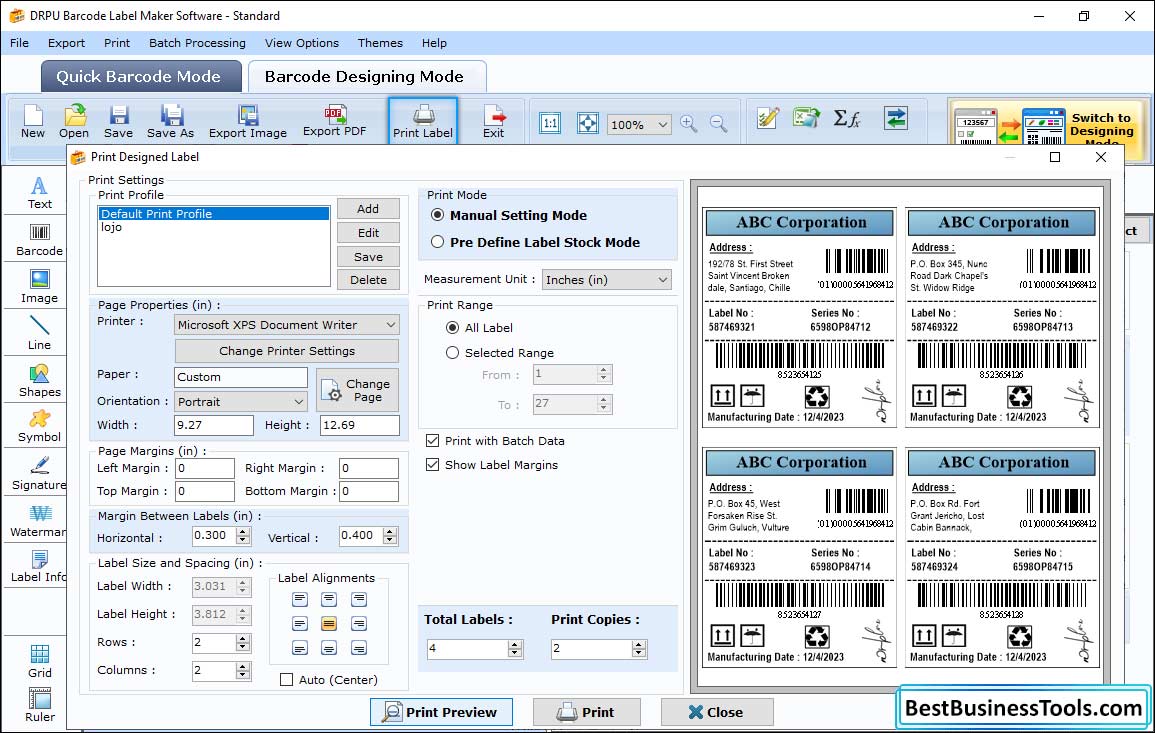Choose the Selected Range radio button
The height and width of the screenshot is (733, 1155).
tap(452, 353)
